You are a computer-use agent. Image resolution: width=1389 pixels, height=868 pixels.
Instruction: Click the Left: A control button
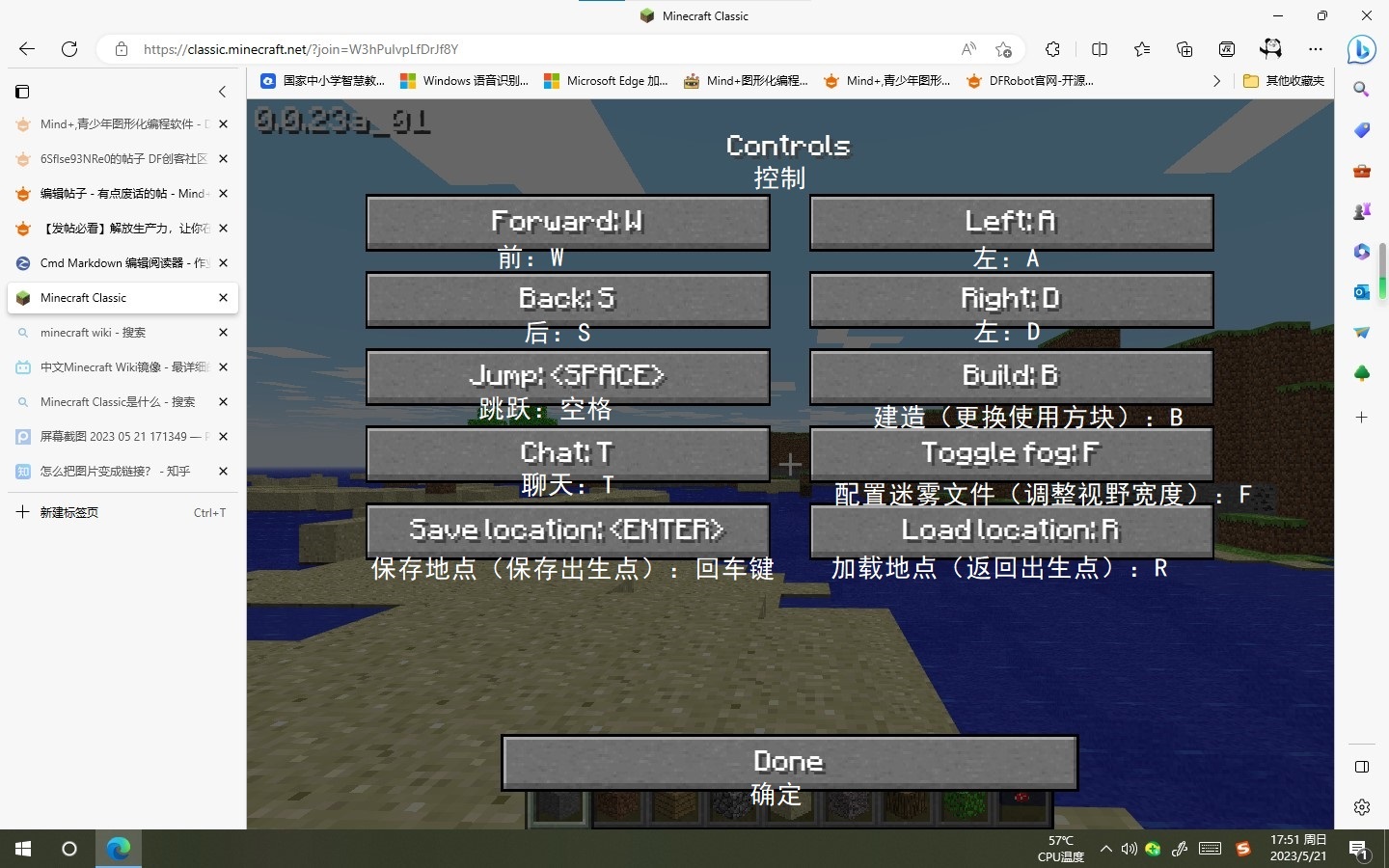coord(1011,222)
